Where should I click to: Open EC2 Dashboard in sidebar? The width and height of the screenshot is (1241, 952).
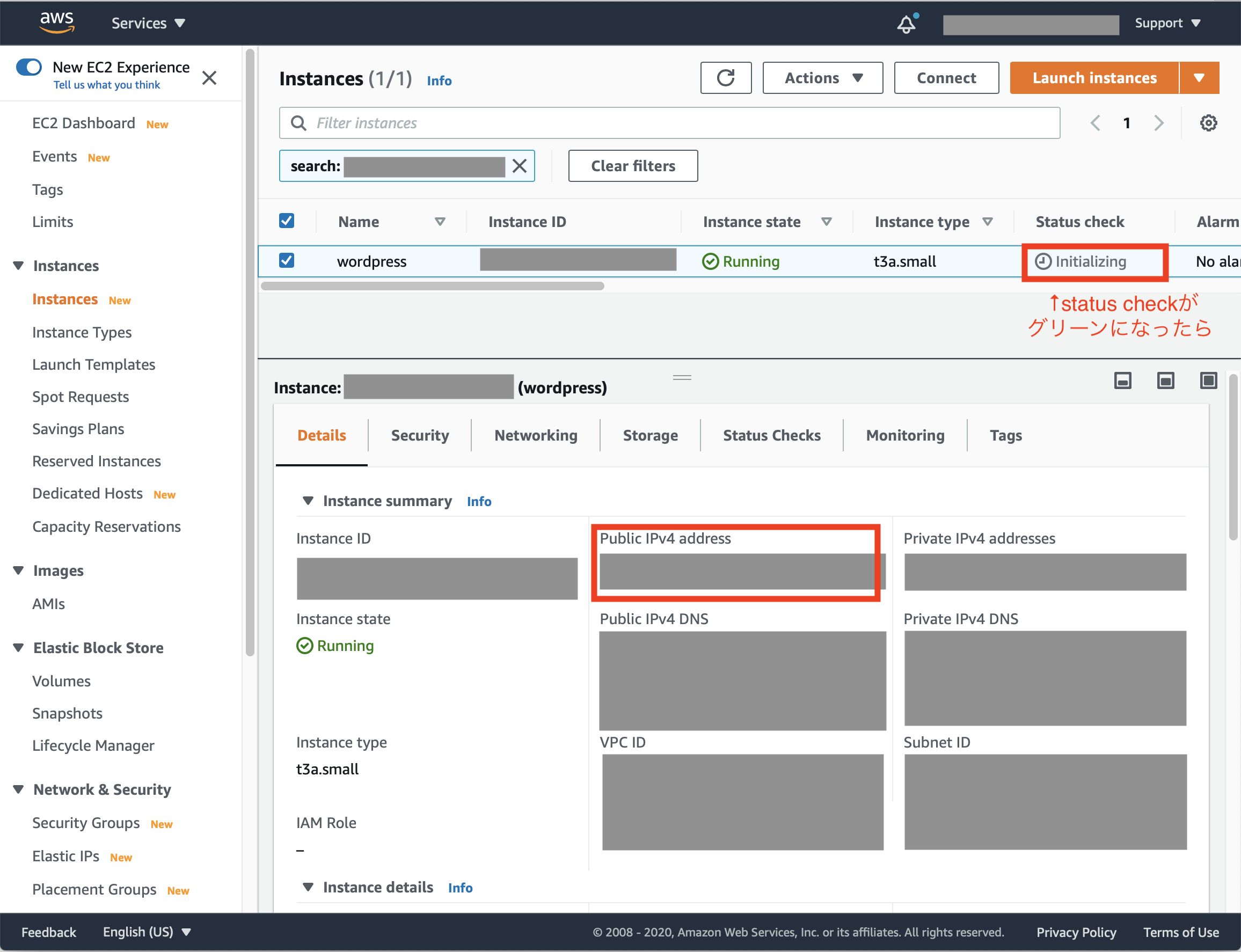[84, 123]
